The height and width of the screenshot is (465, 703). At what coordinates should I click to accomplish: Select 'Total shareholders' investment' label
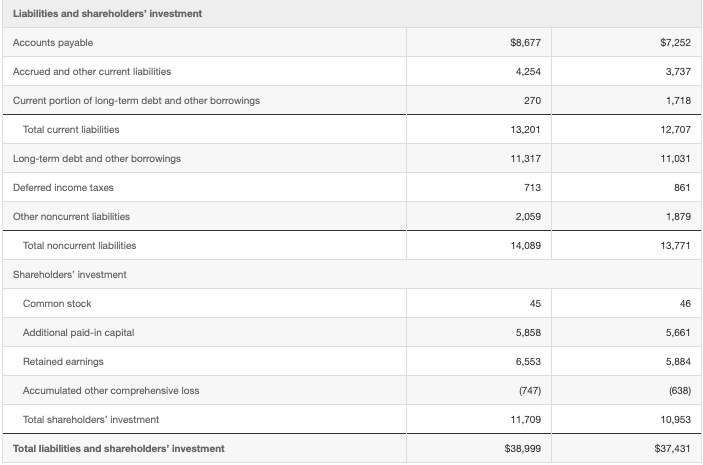pos(91,420)
